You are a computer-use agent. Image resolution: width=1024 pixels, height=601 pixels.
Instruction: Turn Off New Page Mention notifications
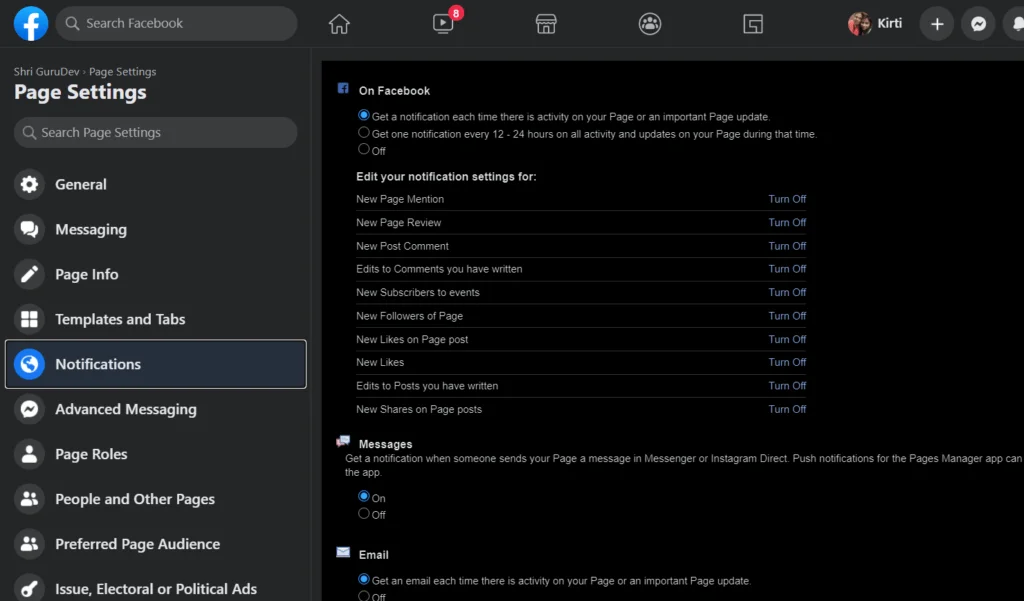[x=787, y=199]
